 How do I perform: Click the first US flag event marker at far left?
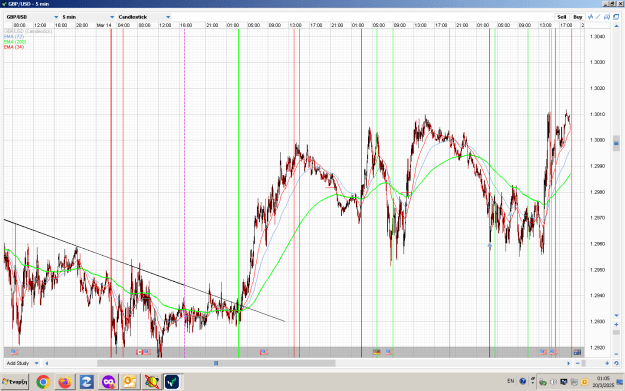point(14,352)
